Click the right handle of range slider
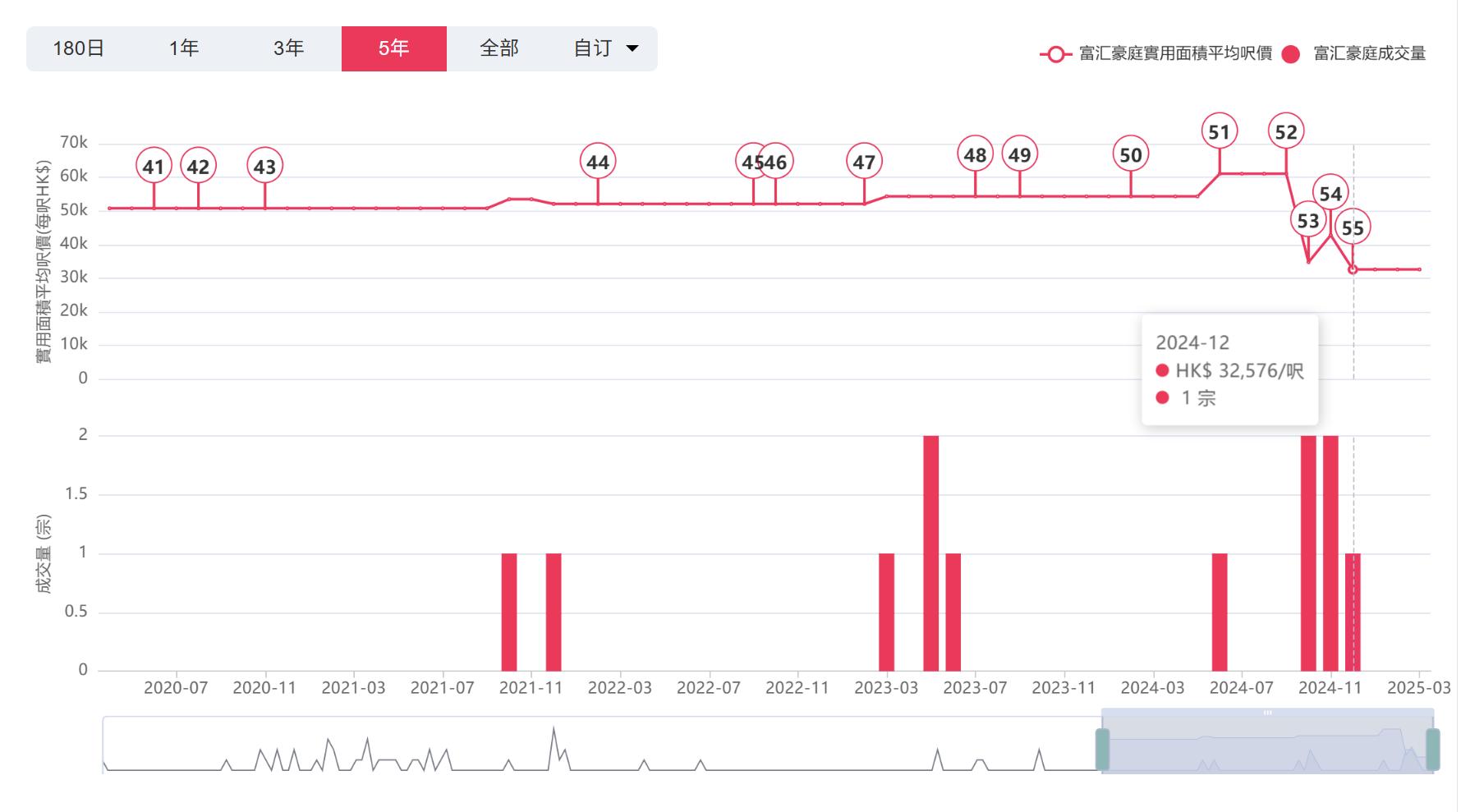1461x812 pixels. click(1433, 749)
